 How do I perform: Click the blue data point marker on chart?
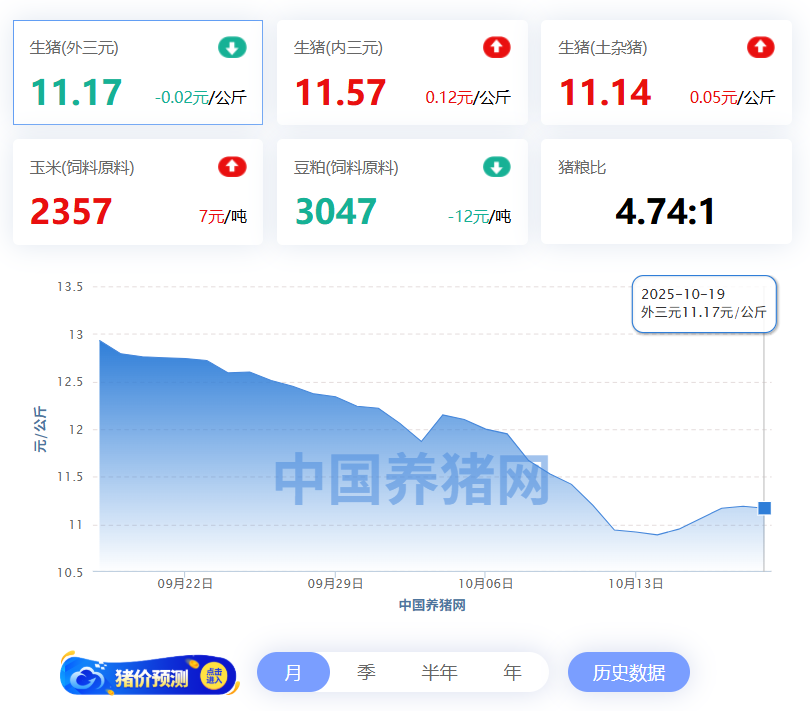pyautogui.click(x=765, y=508)
